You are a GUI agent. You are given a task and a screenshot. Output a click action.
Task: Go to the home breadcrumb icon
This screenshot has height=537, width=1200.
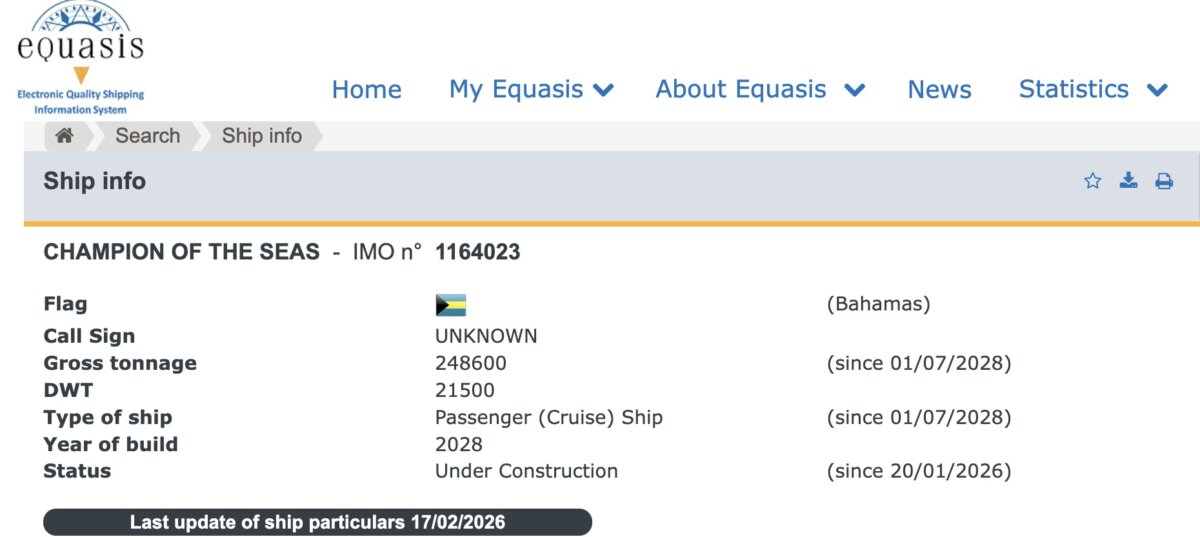pos(64,136)
